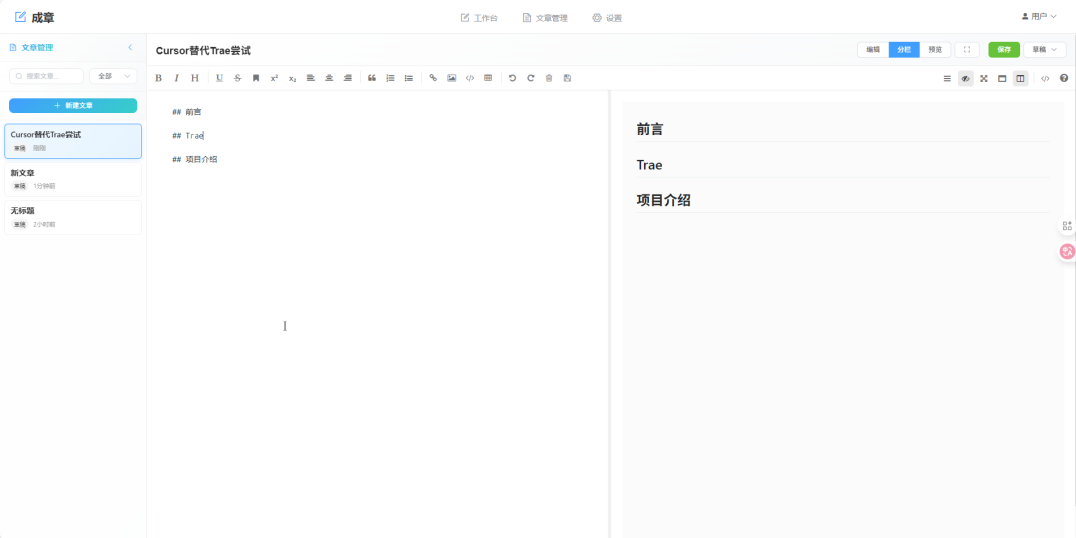This screenshot has height=538, width=1076.
Task: Go to 工作台 in top navigation
Action: click(x=480, y=18)
